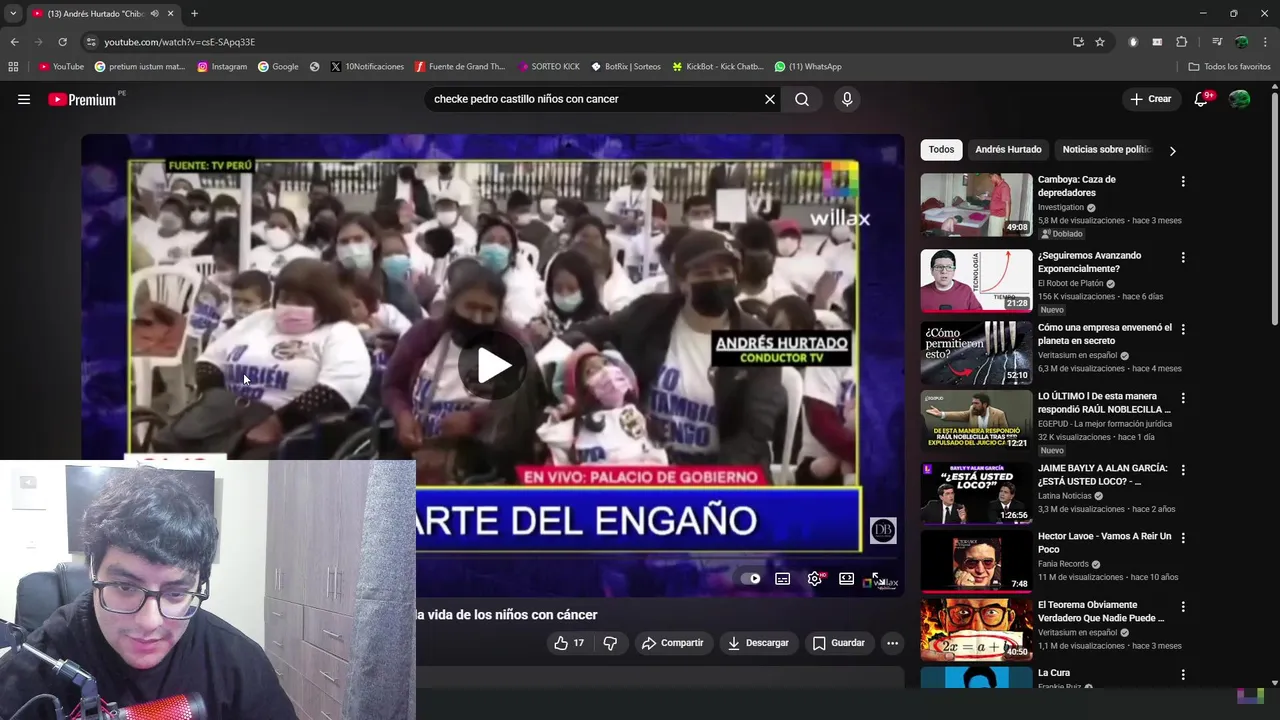Open the Chrome apps grid shortcut
Viewport: 1280px width, 720px height.
tap(13, 67)
